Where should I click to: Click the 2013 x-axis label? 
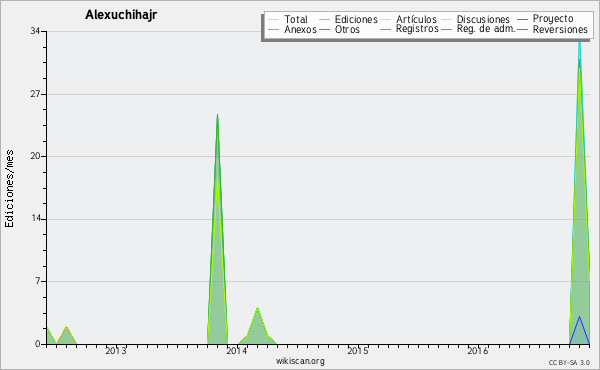click(x=116, y=351)
